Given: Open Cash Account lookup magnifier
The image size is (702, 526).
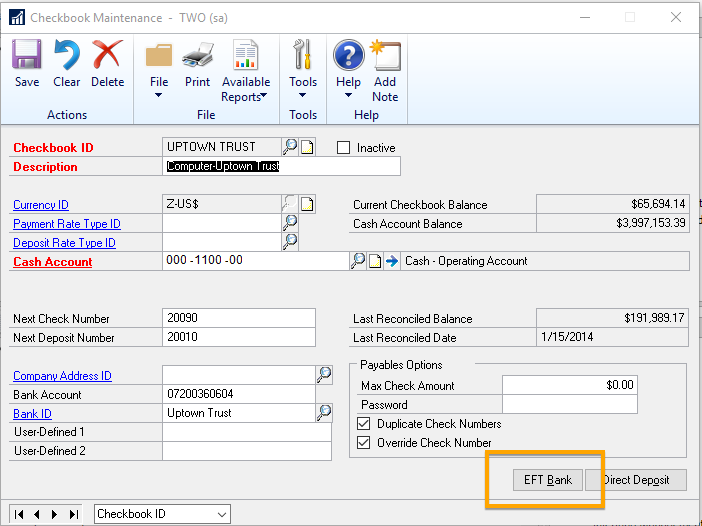Looking at the screenshot, I should [358, 261].
